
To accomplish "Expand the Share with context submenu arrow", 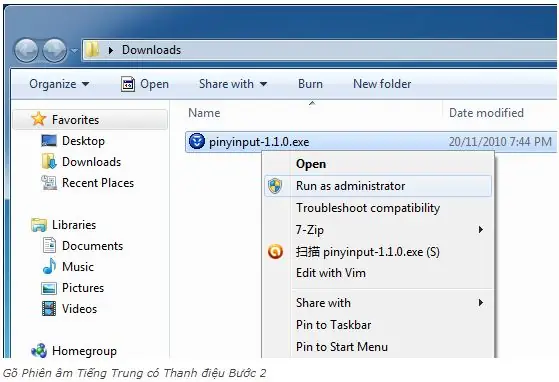I will tap(481, 303).
